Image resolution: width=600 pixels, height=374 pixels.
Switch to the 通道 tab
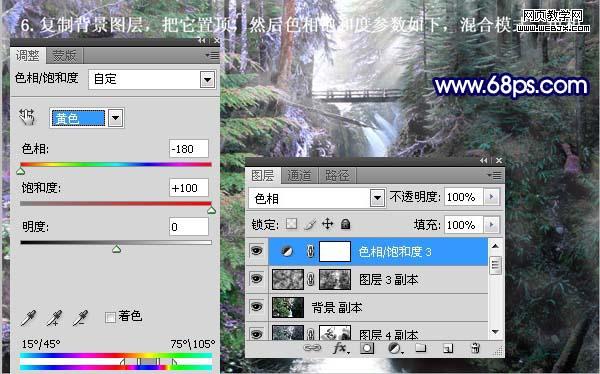[x=299, y=175]
